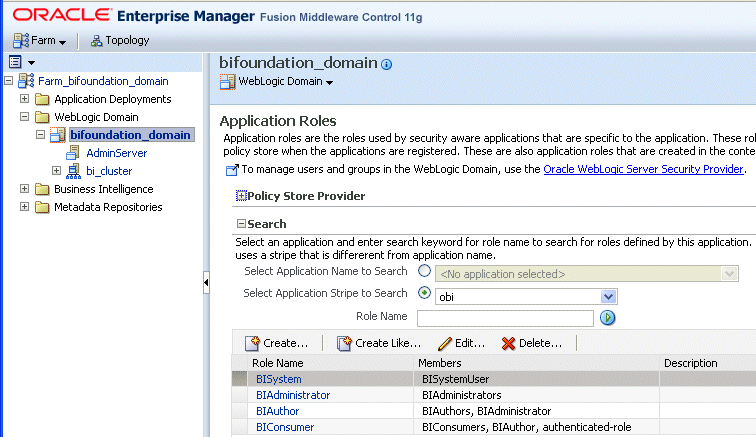
Task: Collapse the Search section
Action: tap(241, 224)
